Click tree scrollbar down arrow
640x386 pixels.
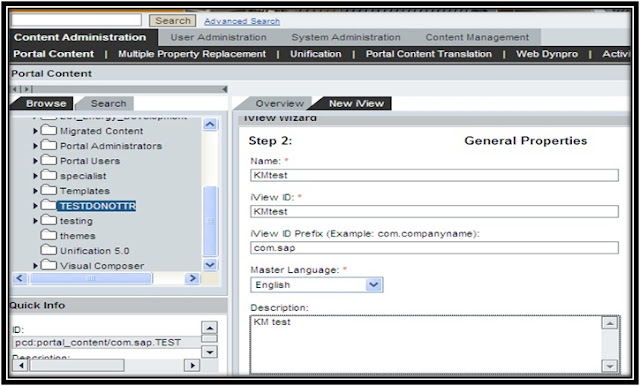point(210,265)
